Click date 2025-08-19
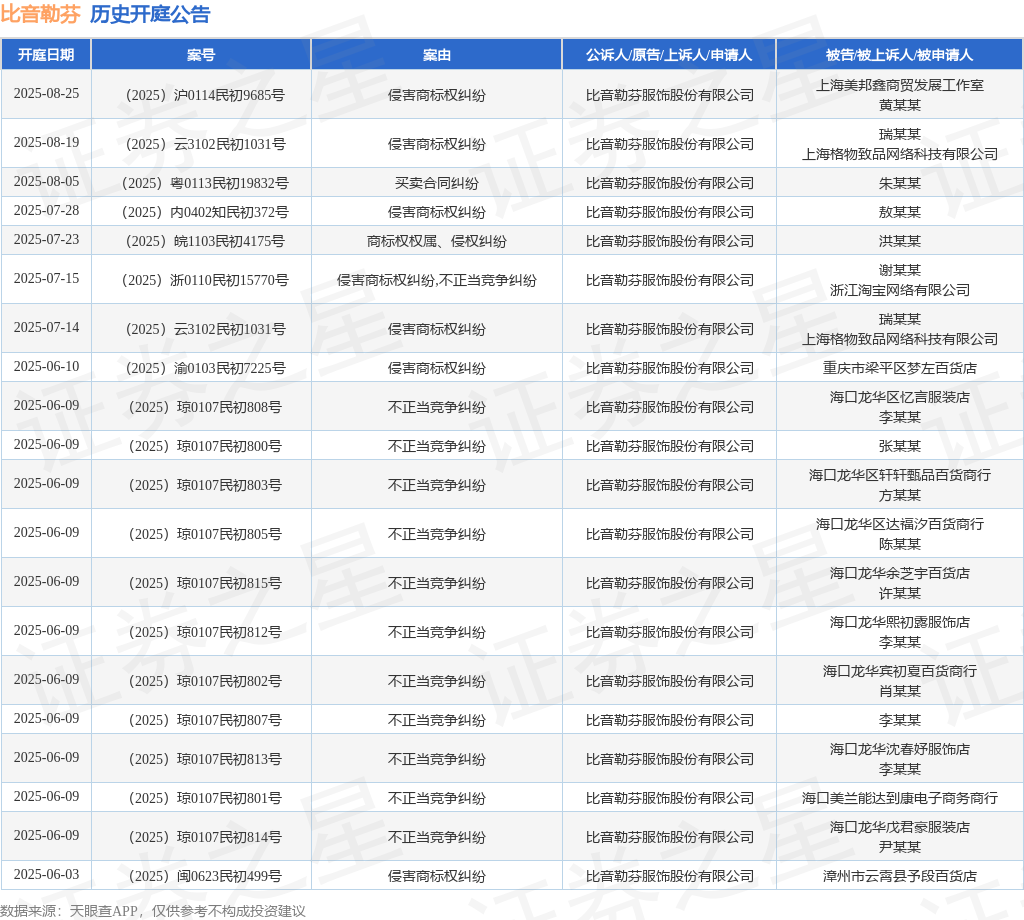This screenshot has height=920, width=1024. tap(46, 142)
